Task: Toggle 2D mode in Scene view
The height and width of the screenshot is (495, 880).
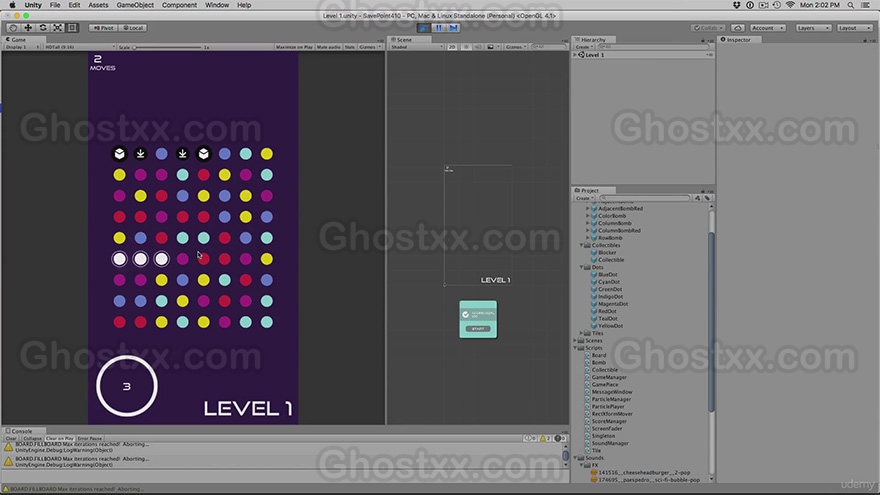Action: 452,47
